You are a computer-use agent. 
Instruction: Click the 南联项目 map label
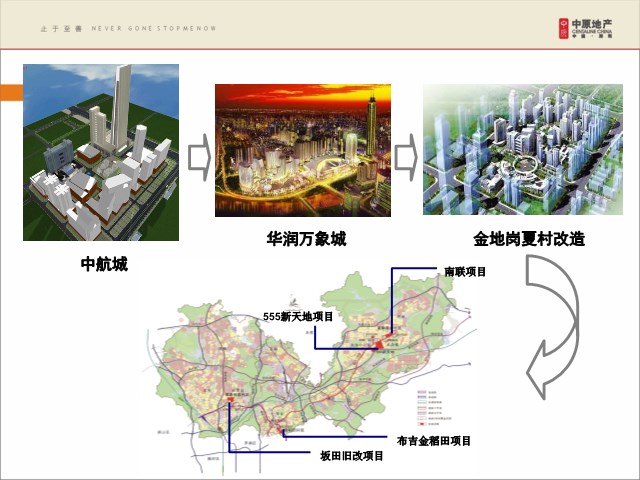click(465, 272)
